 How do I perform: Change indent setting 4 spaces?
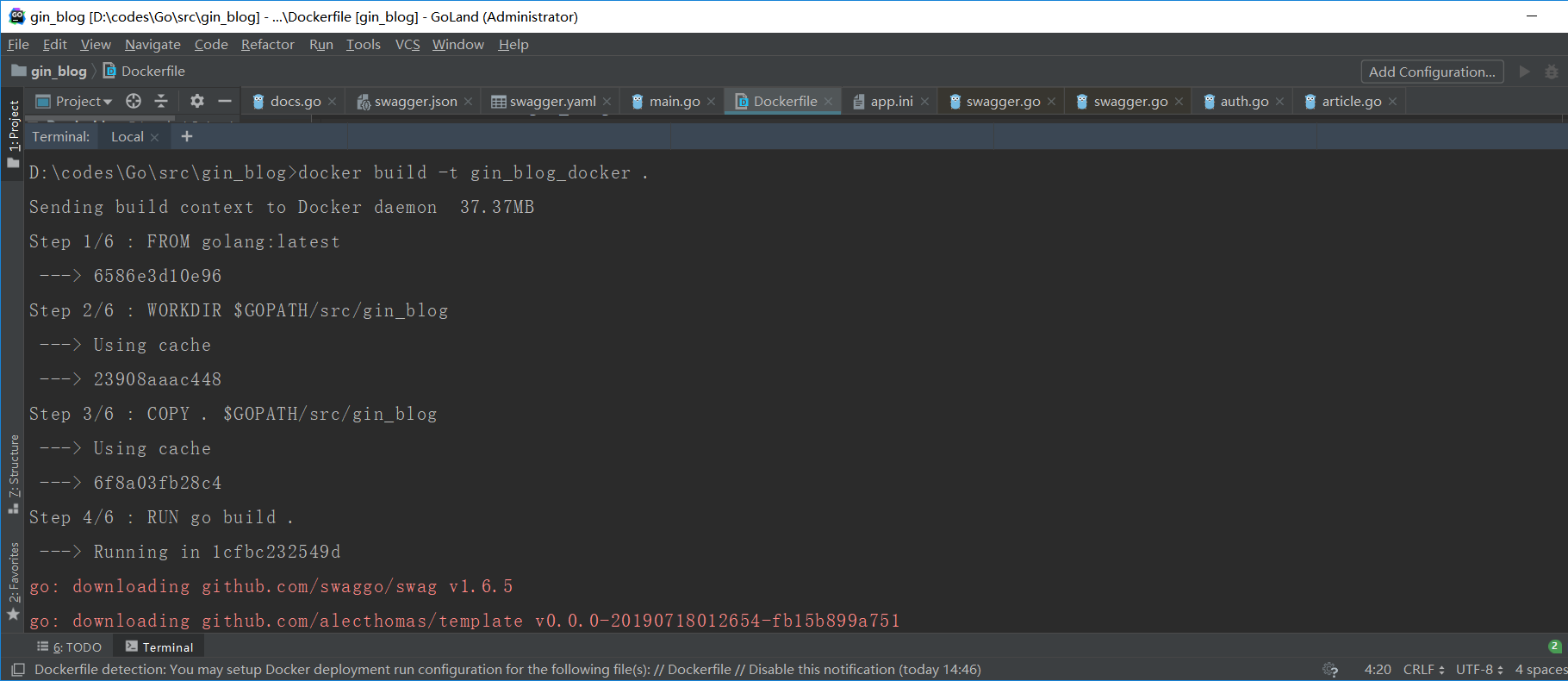click(1541, 670)
